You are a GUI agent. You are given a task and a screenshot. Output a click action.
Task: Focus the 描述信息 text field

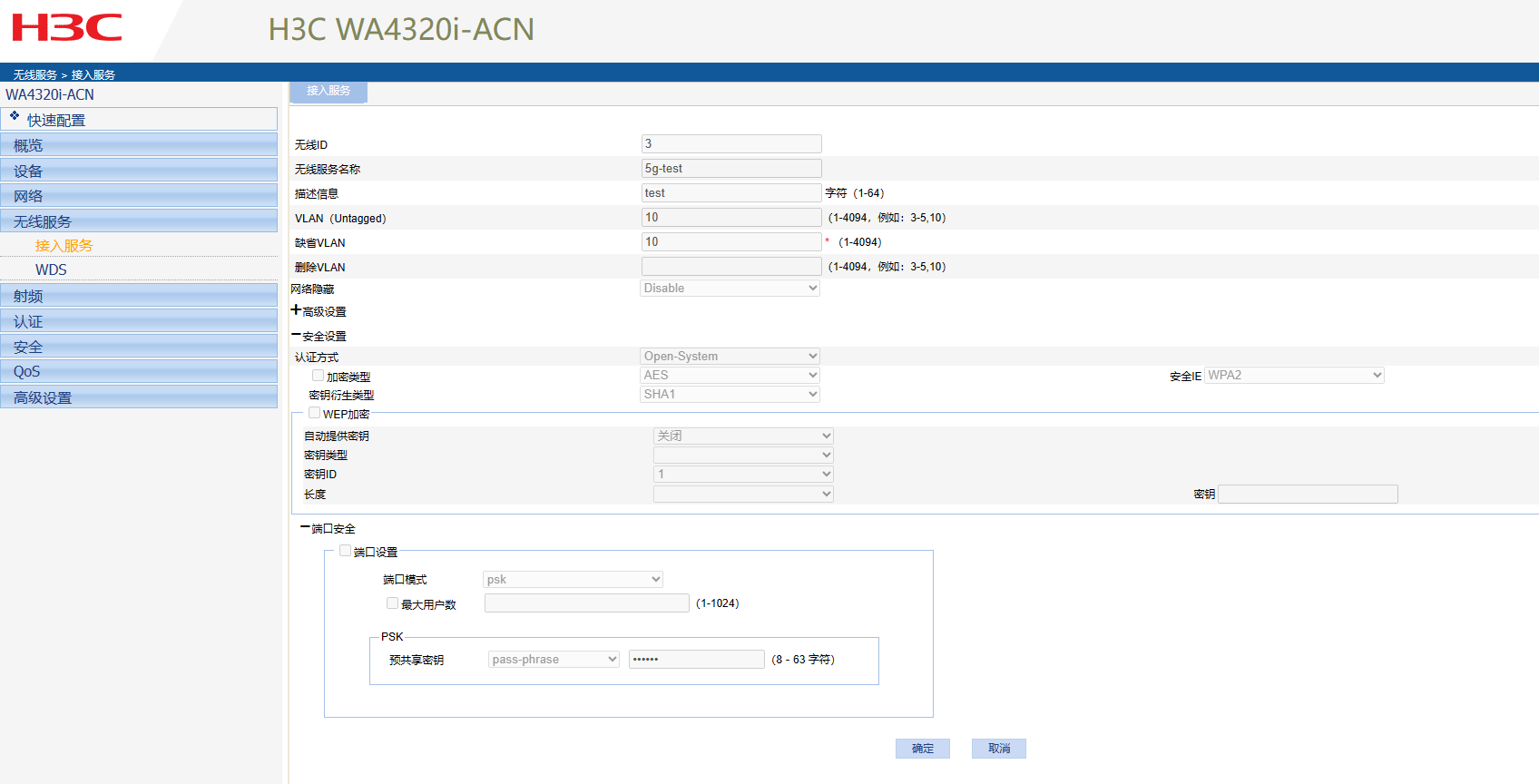[x=731, y=193]
